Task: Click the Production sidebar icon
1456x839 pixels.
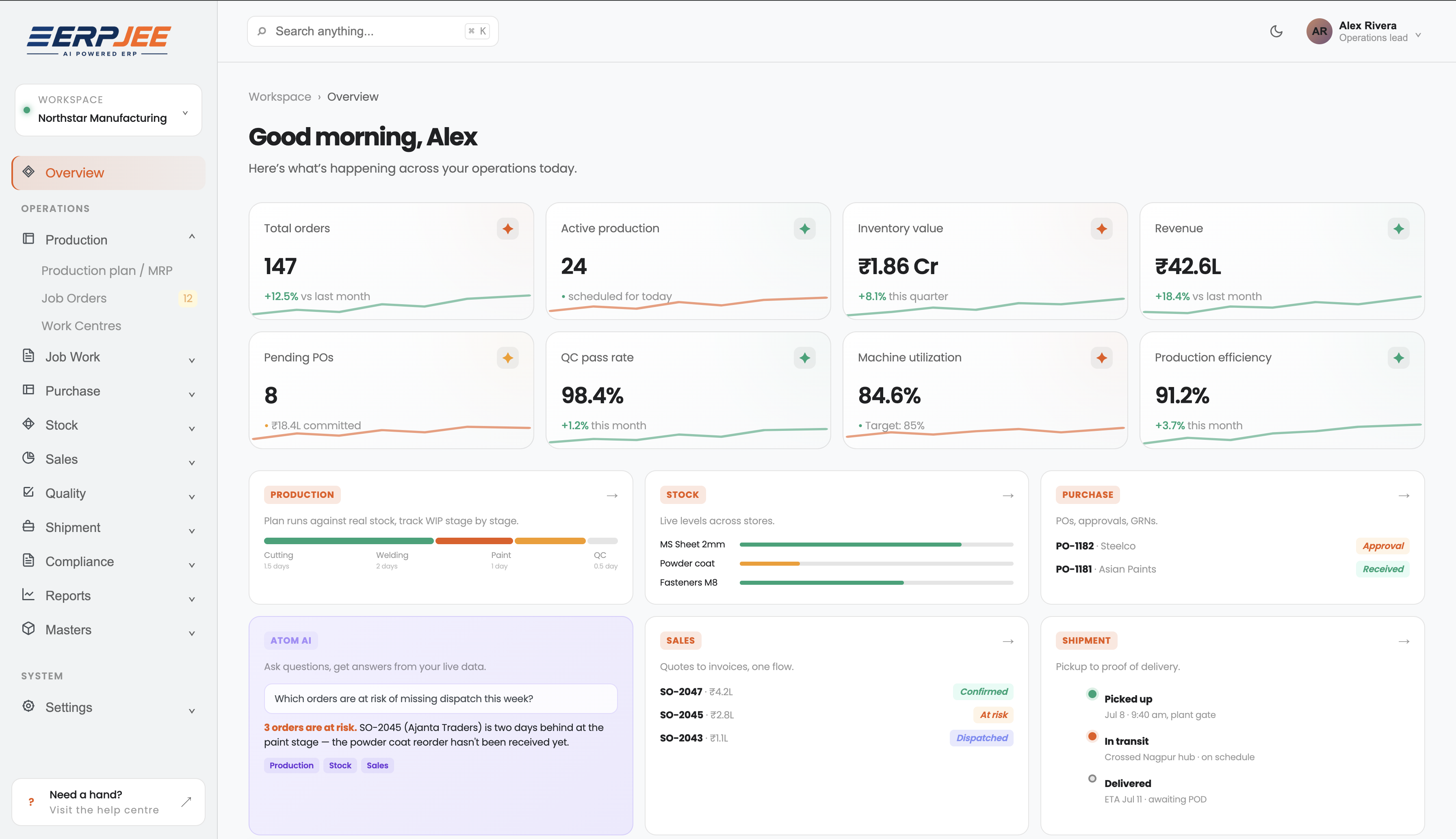Action: (x=28, y=238)
